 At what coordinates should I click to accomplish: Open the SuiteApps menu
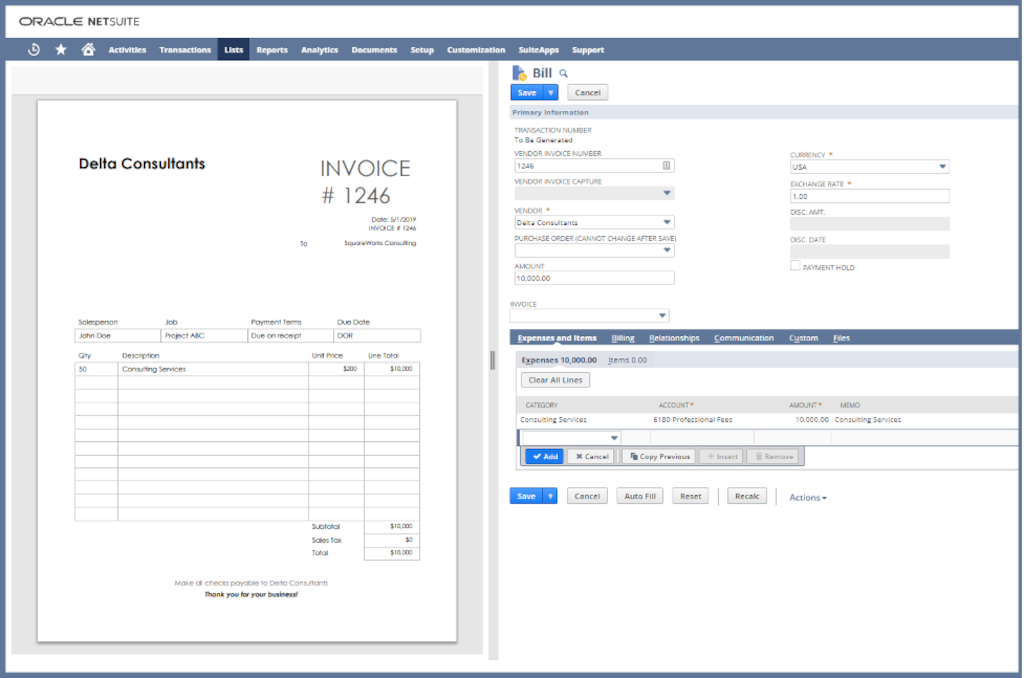[x=539, y=50]
